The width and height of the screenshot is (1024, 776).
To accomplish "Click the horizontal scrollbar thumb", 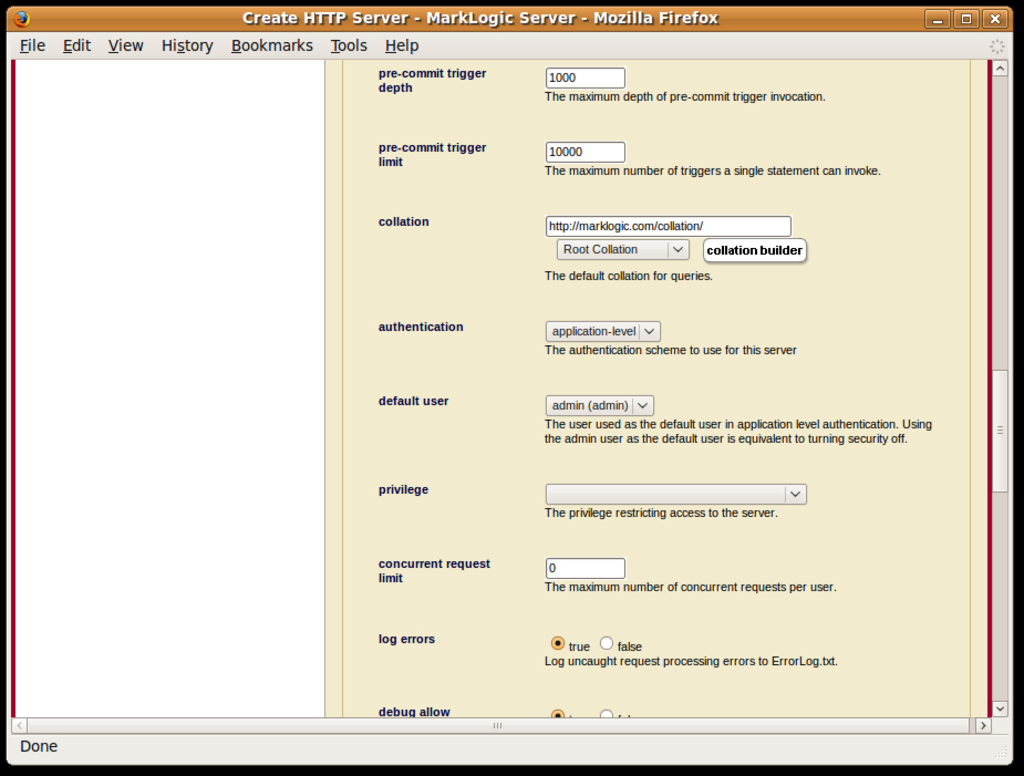I will tap(498, 726).
